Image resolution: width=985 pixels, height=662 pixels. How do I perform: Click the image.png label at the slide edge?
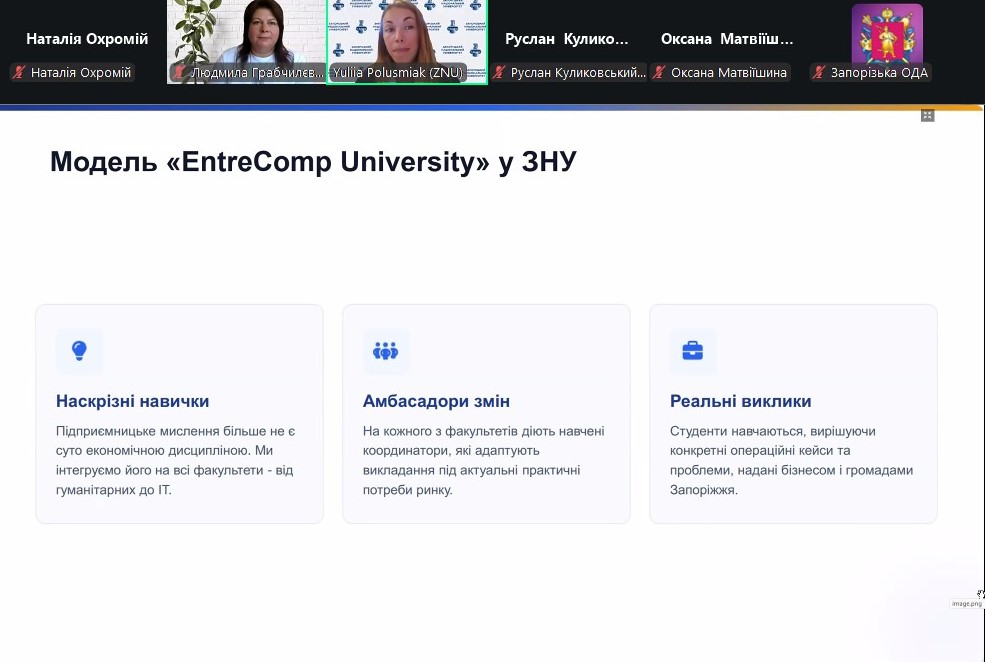pos(966,604)
